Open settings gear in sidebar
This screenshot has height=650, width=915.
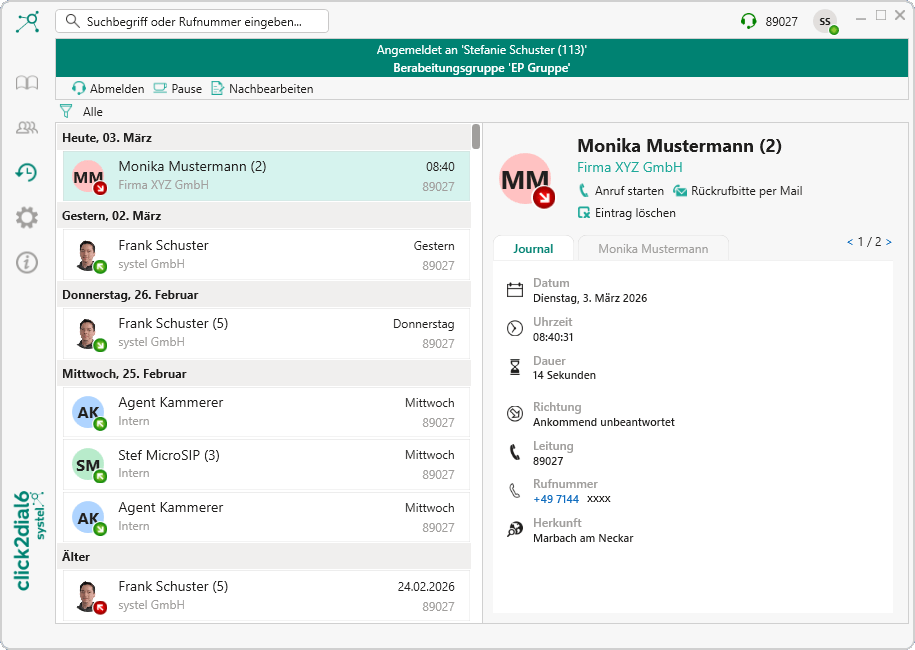coord(27,217)
